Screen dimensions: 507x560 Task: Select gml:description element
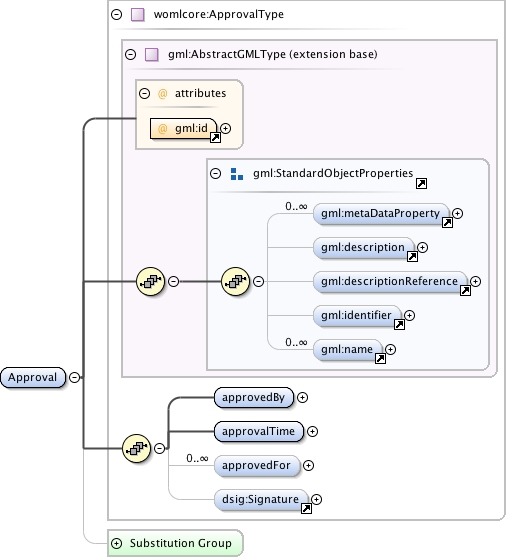(x=364, y=248)
